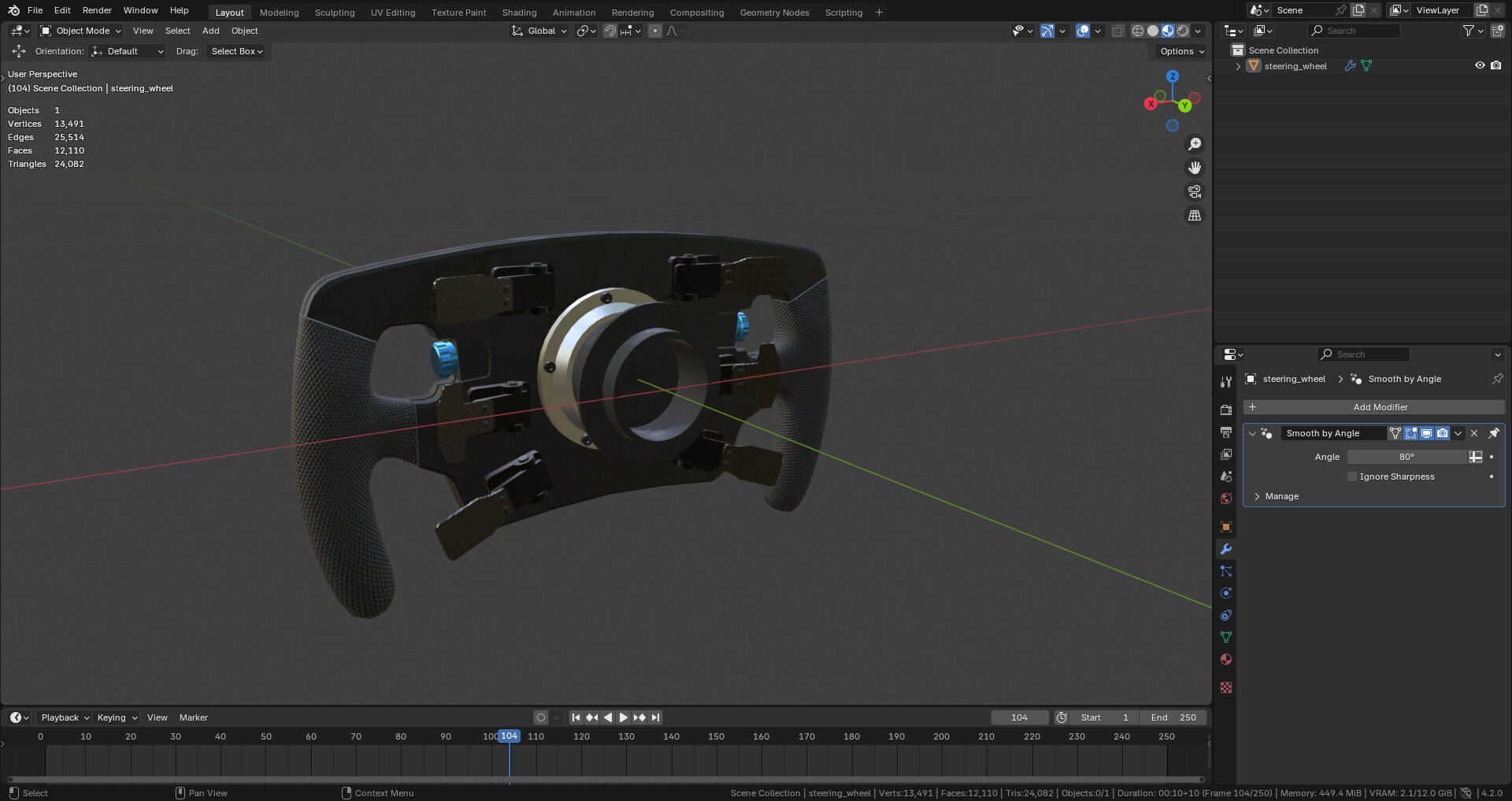The image size is (1512, 801).
Task: Switch perspective/orthographic with the grid gizmo
Action: 1195,215
